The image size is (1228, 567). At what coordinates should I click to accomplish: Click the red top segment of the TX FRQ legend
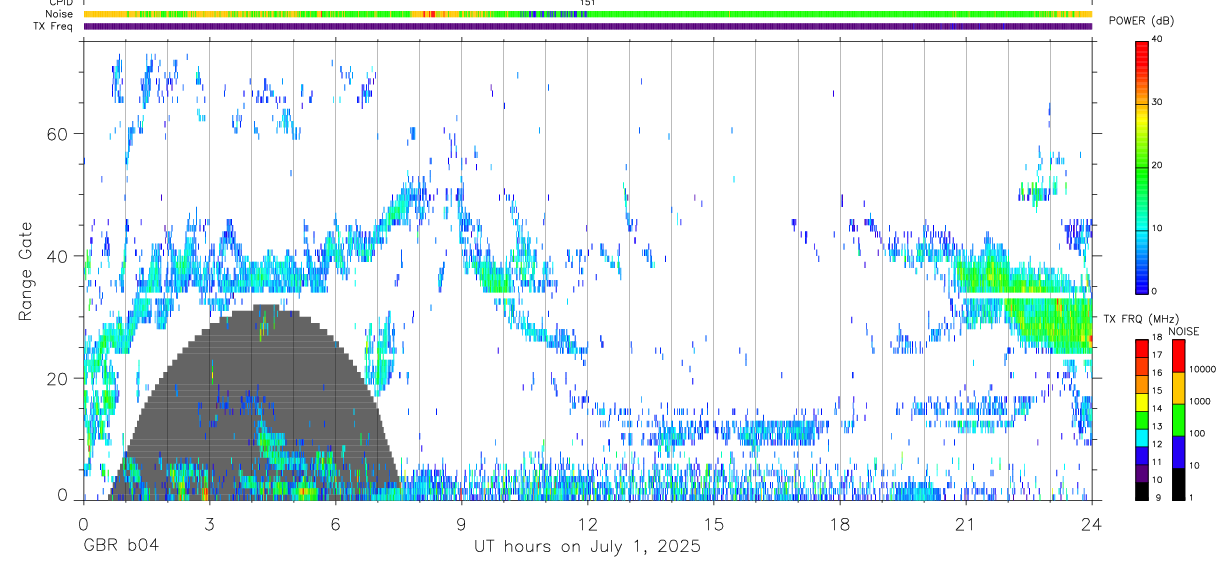point(1142,348)
